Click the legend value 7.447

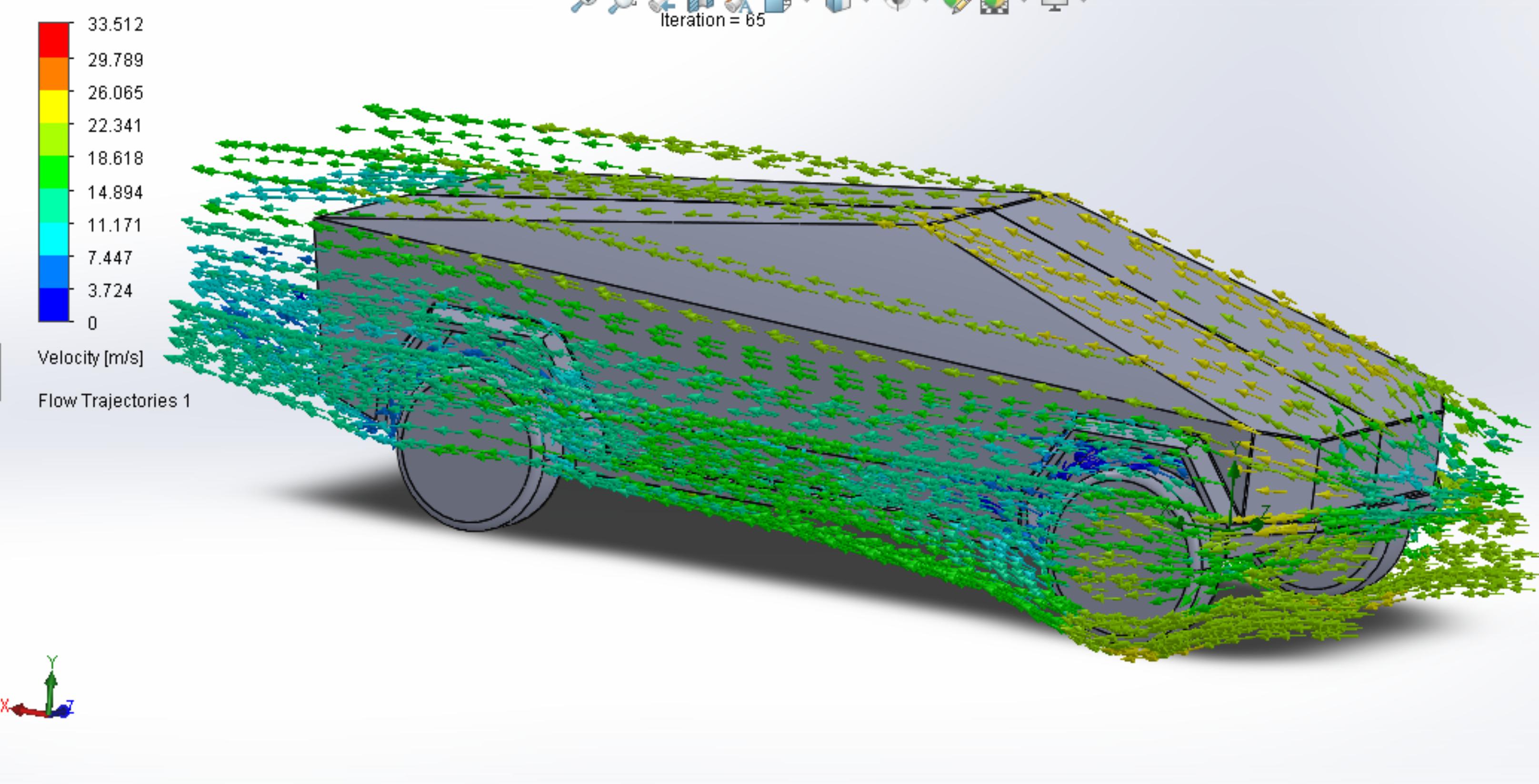[110, 258]
